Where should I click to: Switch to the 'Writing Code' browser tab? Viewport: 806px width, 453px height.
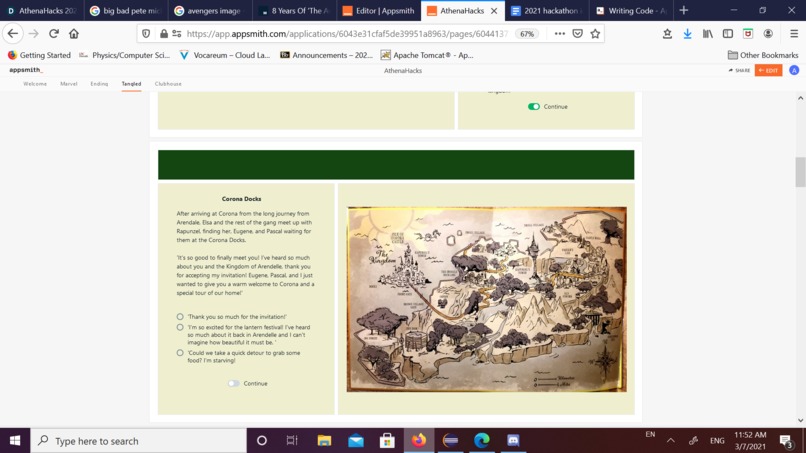(x=631, y=11)
